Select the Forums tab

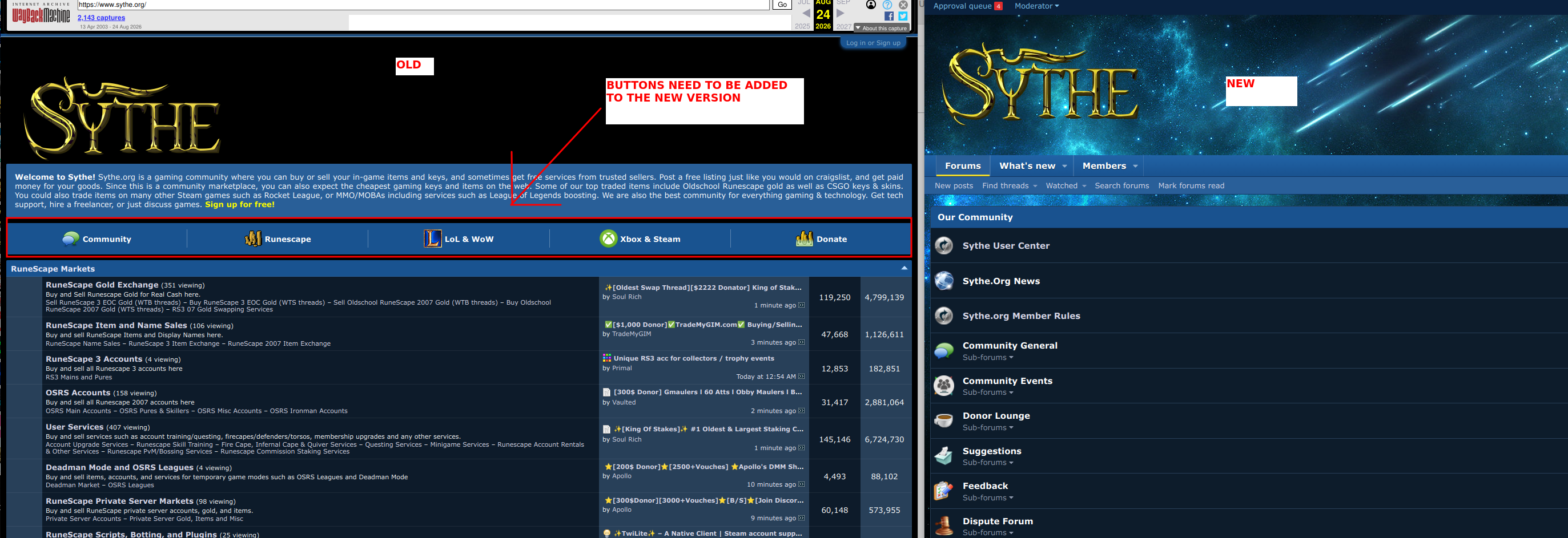click(962, 166)
